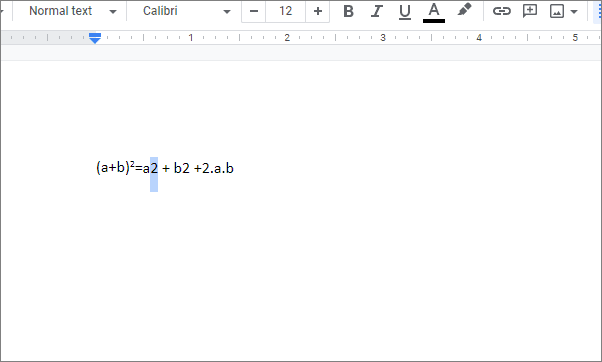602x362 pixels.
Task: Place cursor in the b2 term
Action: 182,168
